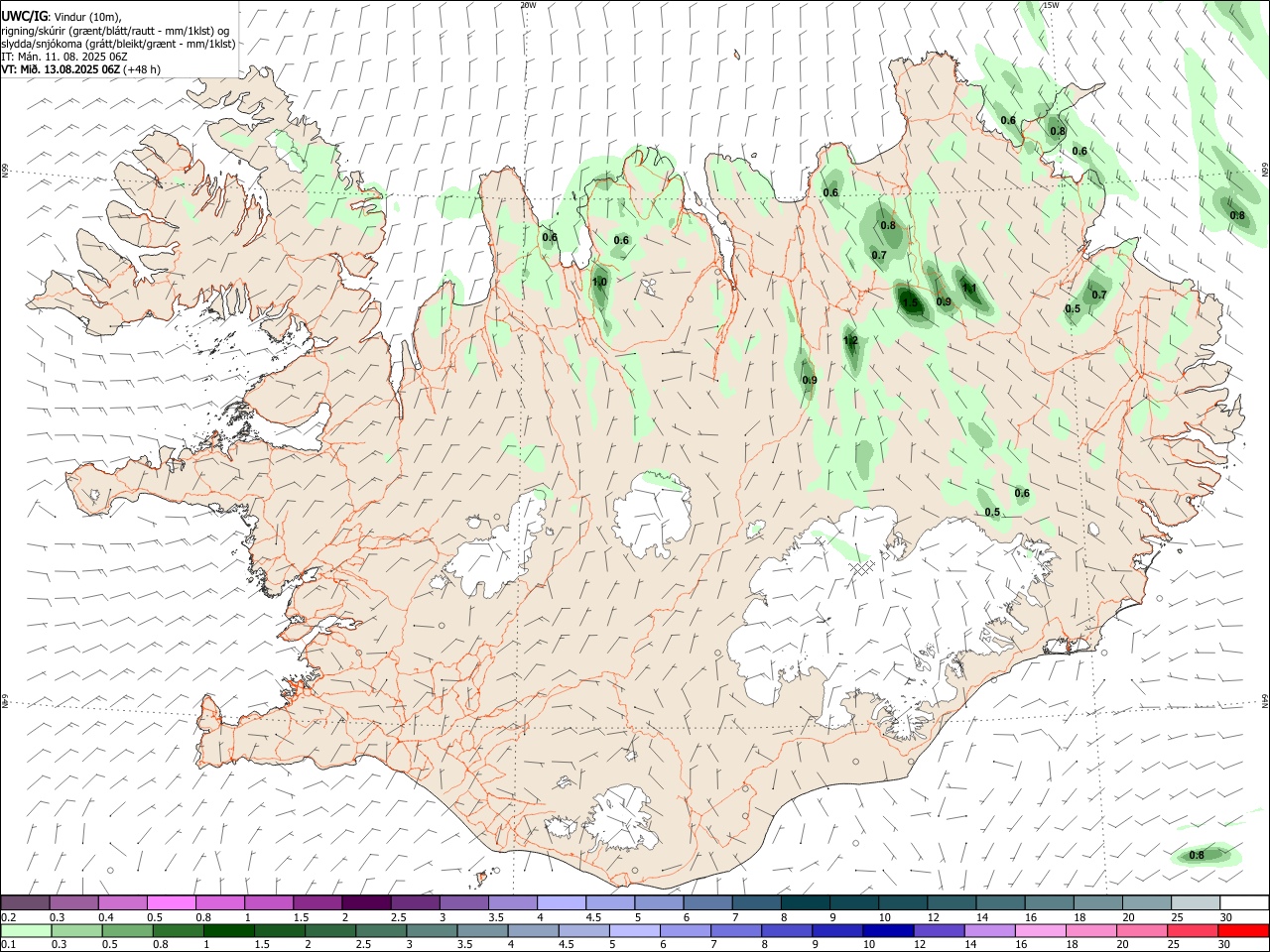Select the darkest green swatch labeled 1 in lower legend
The height and width of the screenshot is (952, 1270).
[x=229, y=931]
